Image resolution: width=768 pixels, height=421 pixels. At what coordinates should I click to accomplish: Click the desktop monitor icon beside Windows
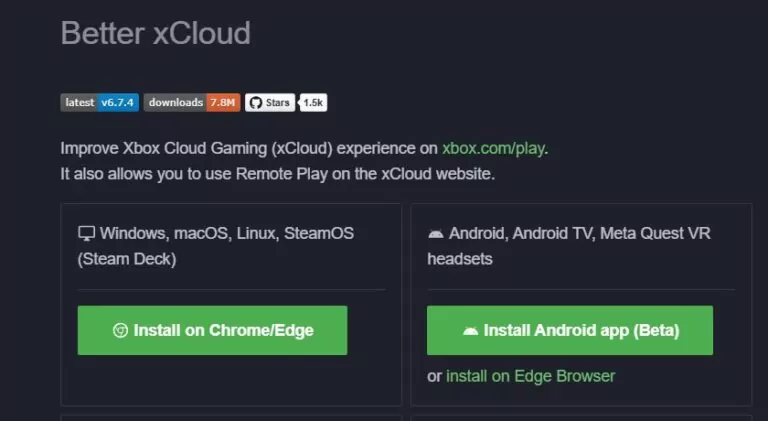click(87, 234)
